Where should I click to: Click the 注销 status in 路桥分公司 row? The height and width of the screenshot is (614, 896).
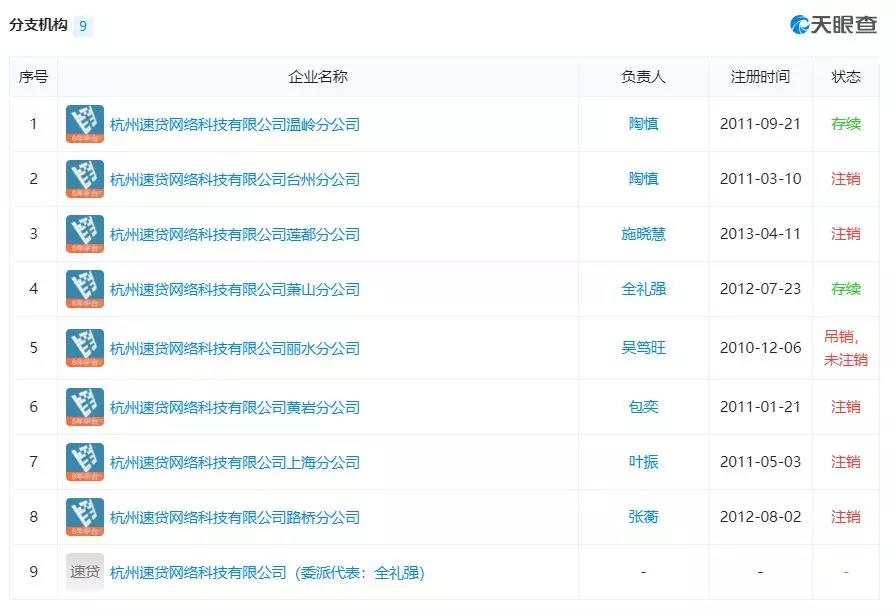[846, 517]
